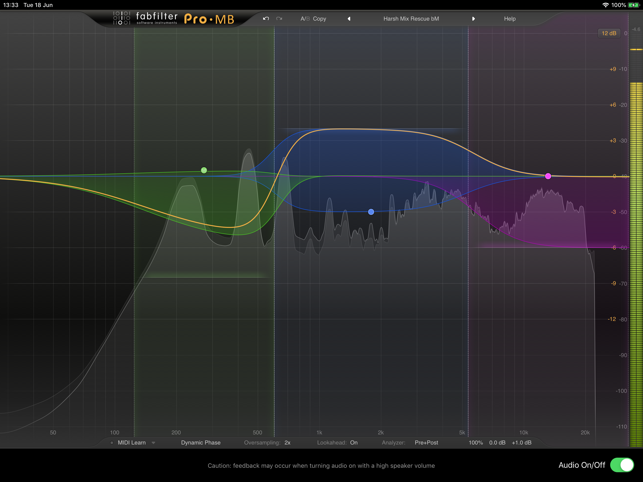Click the green band threshold range bar

click(207, 275)
